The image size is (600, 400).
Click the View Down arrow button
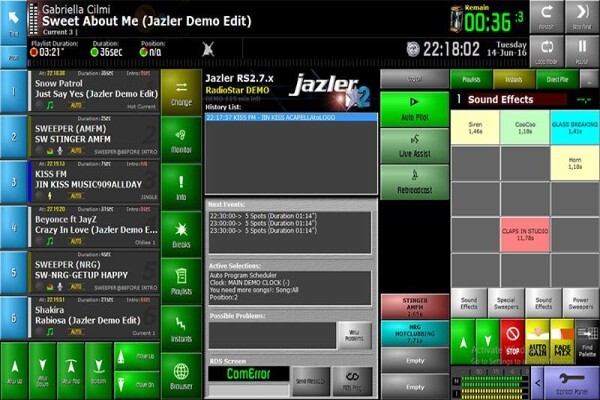click(x=42, y=371)
